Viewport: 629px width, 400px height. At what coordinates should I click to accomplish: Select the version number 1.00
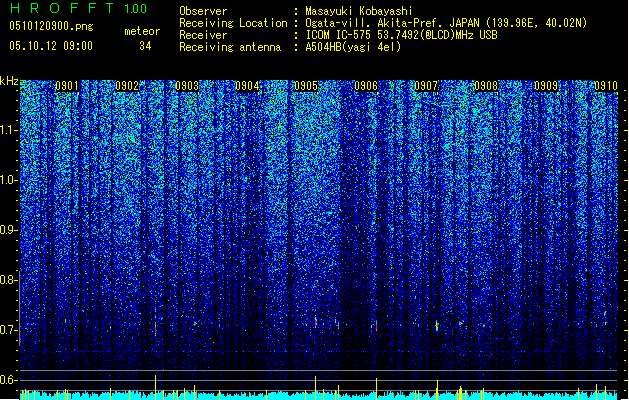(135, 8)
